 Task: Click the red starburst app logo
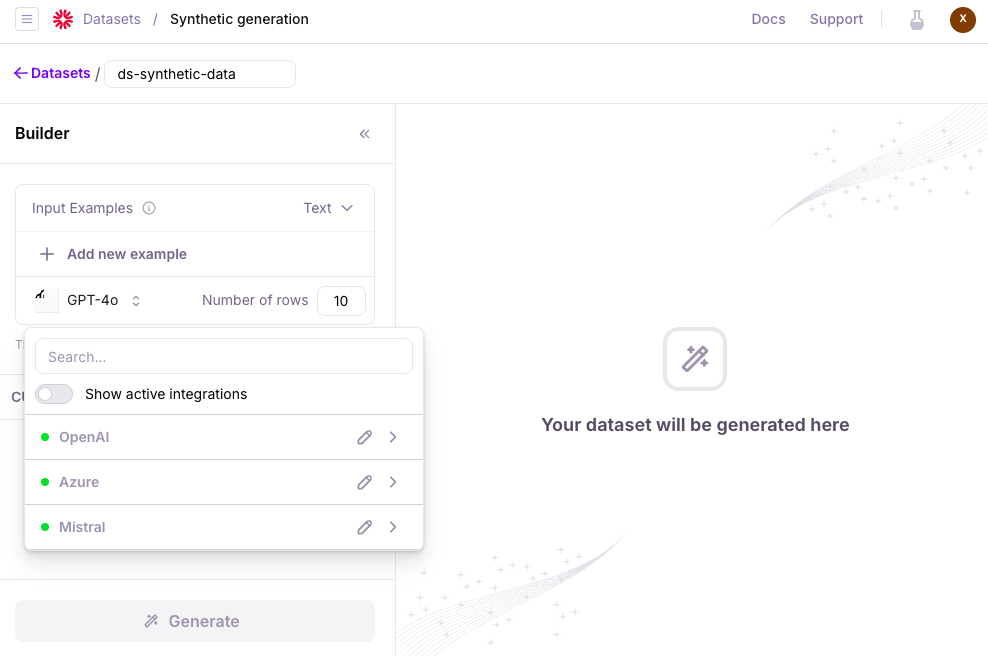[x=63, y=19]
